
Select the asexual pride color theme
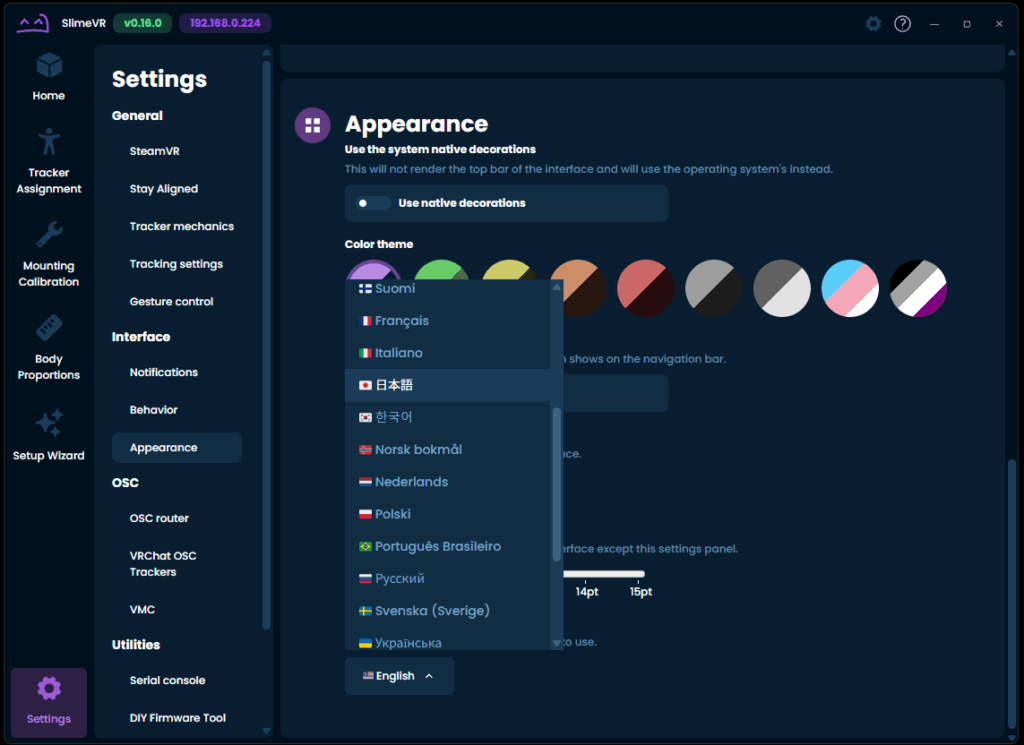(x=918, y=288)
